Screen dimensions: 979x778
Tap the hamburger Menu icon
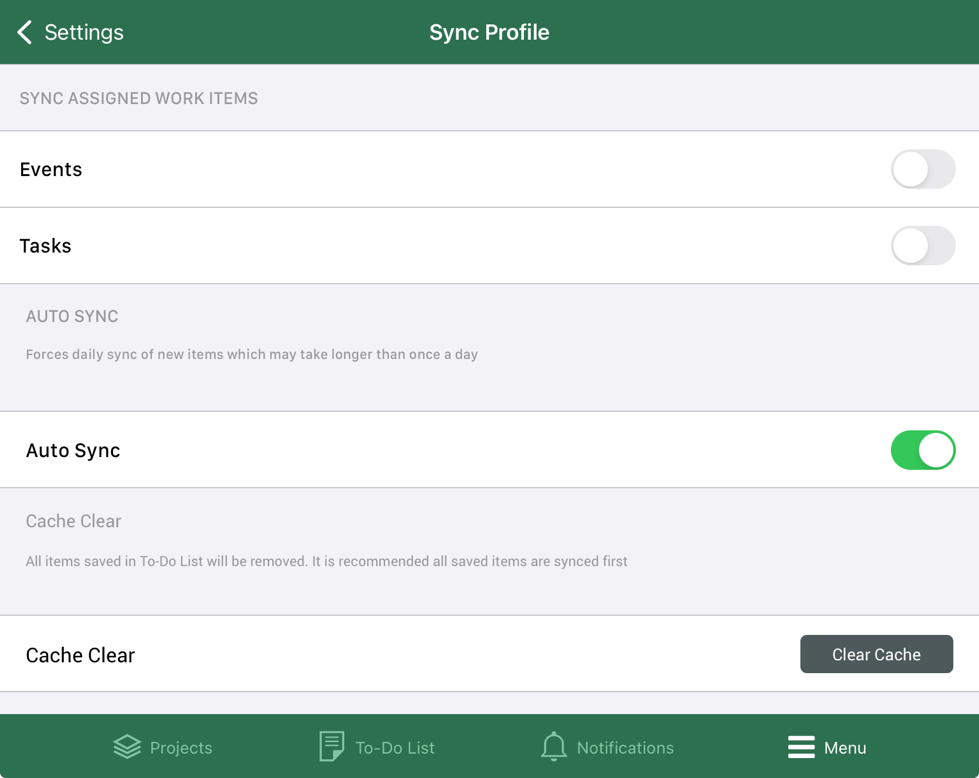(801, 747)
